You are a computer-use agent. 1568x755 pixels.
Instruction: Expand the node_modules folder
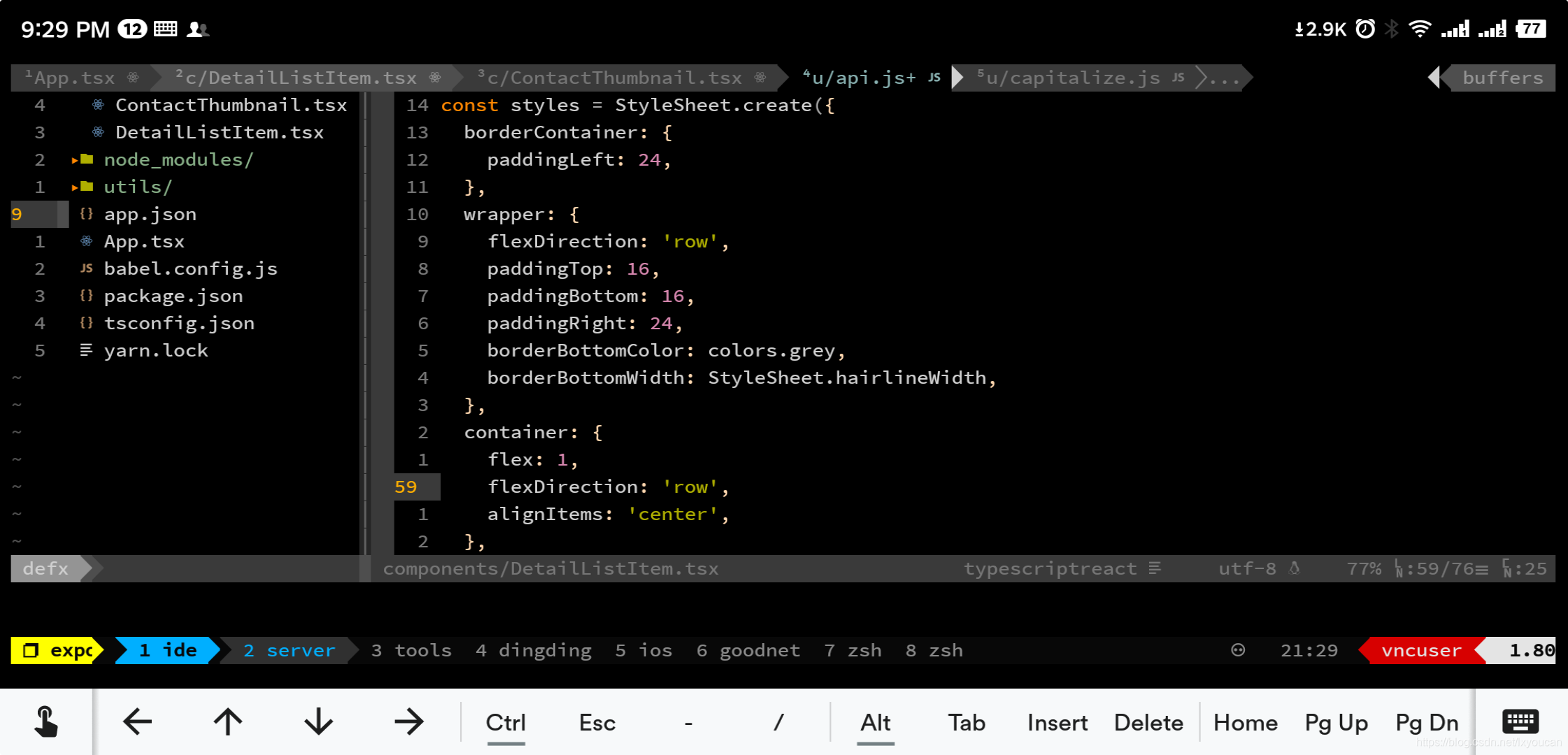[x=178, y=159]
